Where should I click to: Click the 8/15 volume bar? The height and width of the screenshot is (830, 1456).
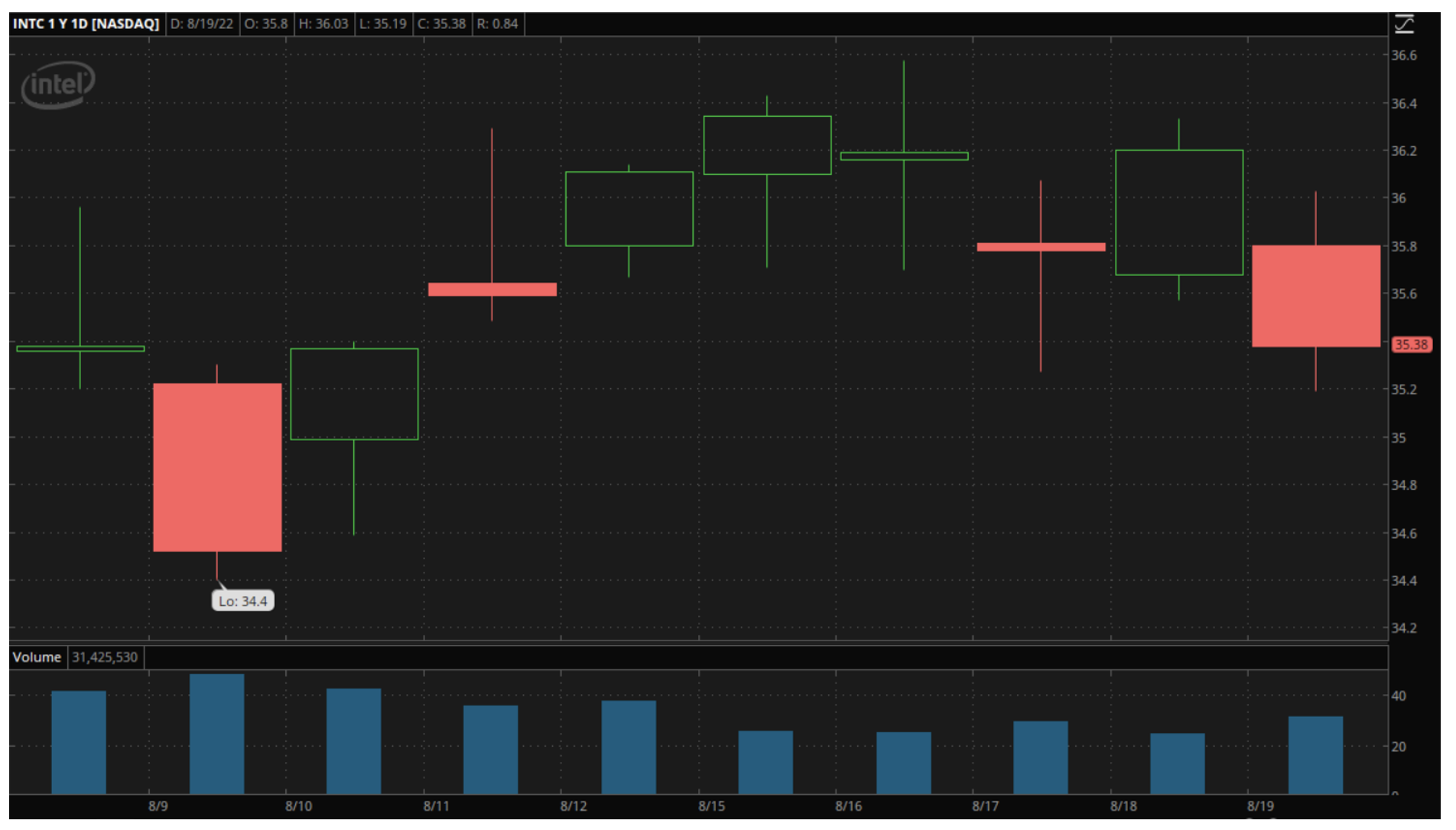pyautogui.click(x=765, y=763)
